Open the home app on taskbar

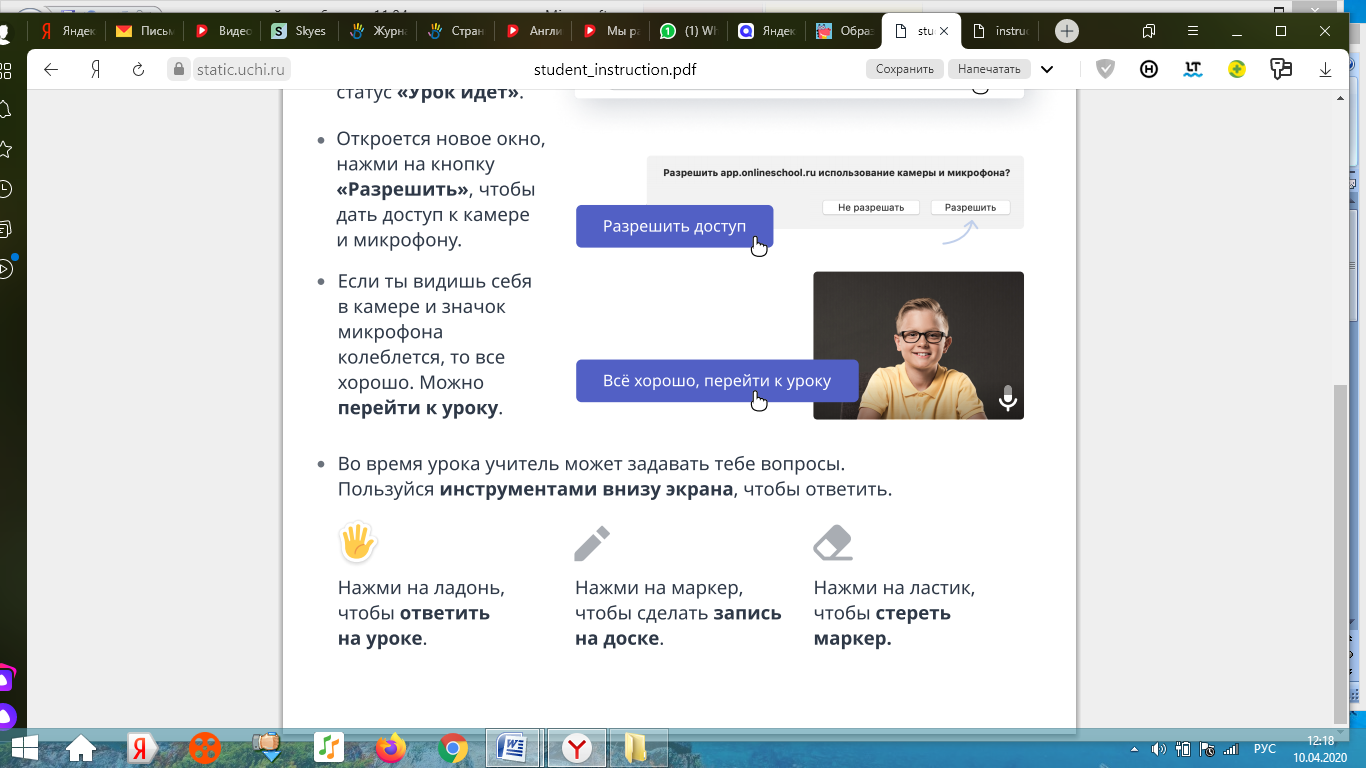tap(80, 747)
